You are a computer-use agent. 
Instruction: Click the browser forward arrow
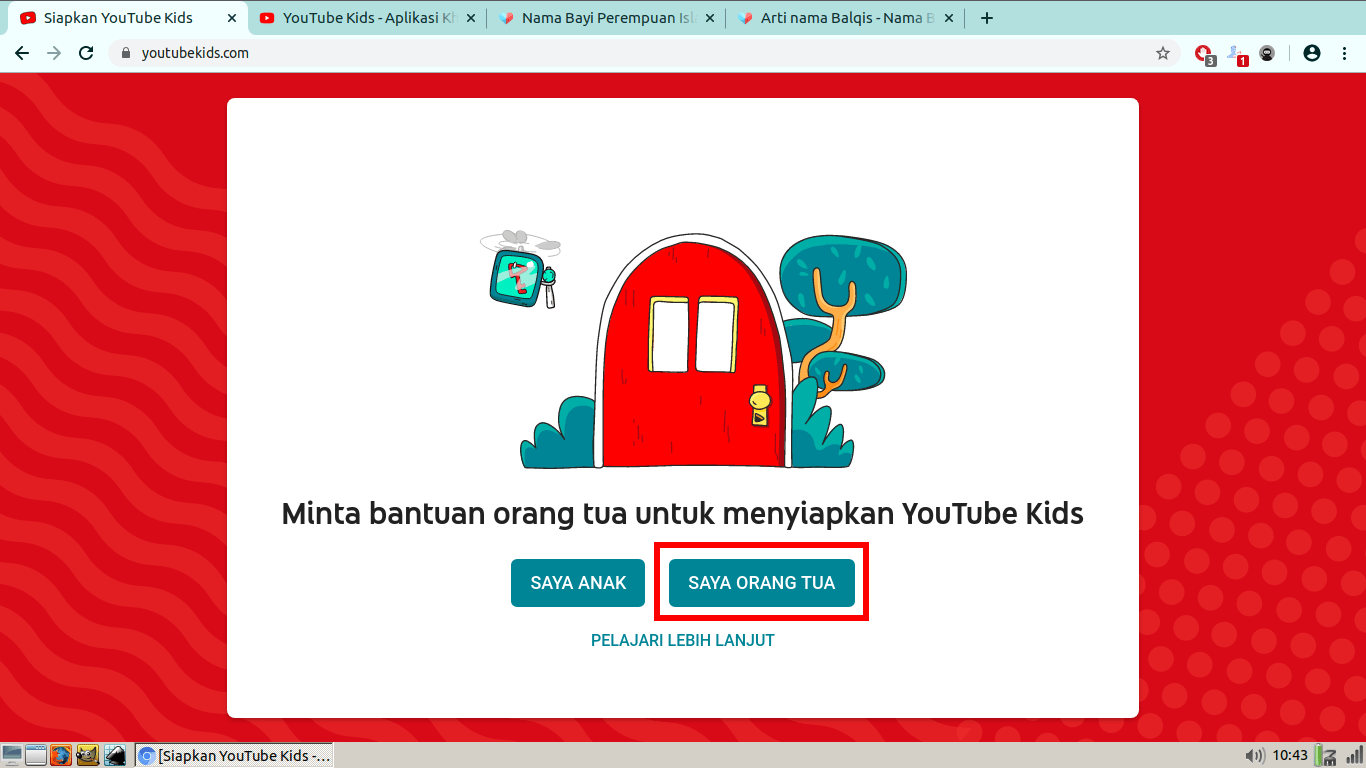pyautogui.click(x=54, y=53)
